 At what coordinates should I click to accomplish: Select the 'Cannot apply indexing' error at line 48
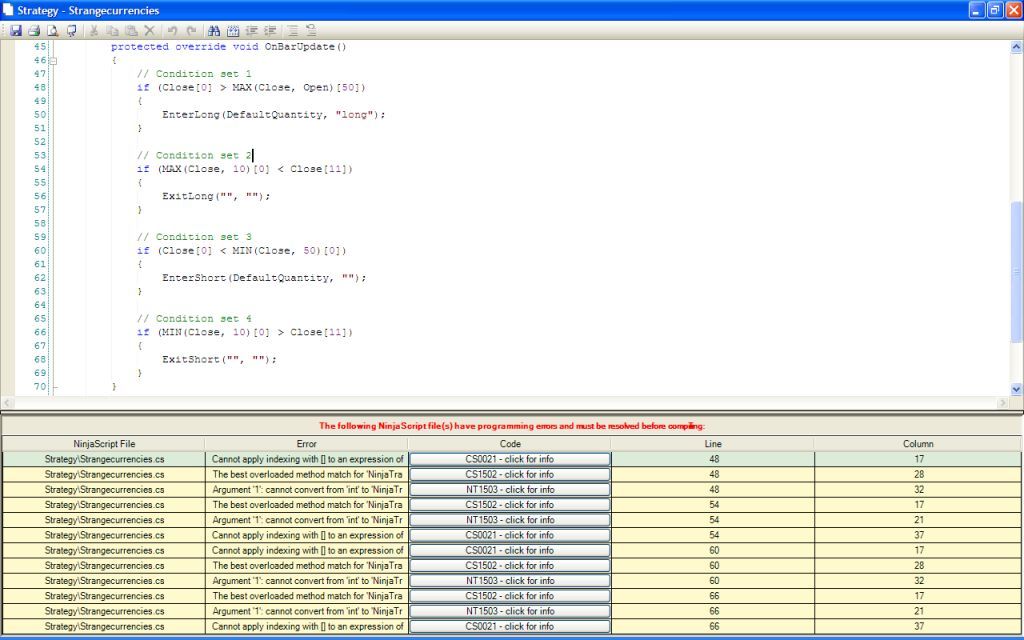pyautogui.click(x=306, y=459)
